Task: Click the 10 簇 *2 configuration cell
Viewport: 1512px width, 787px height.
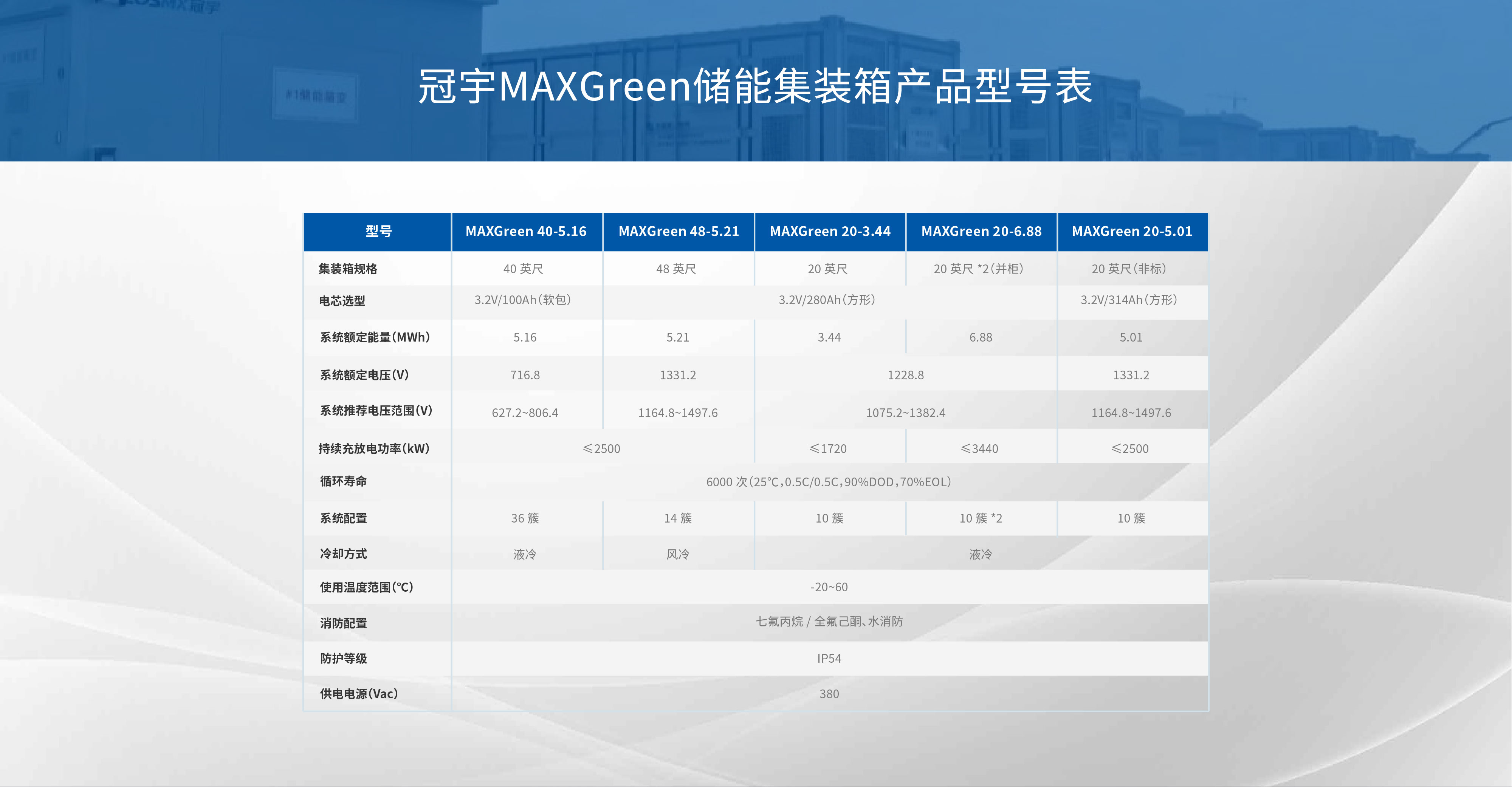Action: pos(981,519)
